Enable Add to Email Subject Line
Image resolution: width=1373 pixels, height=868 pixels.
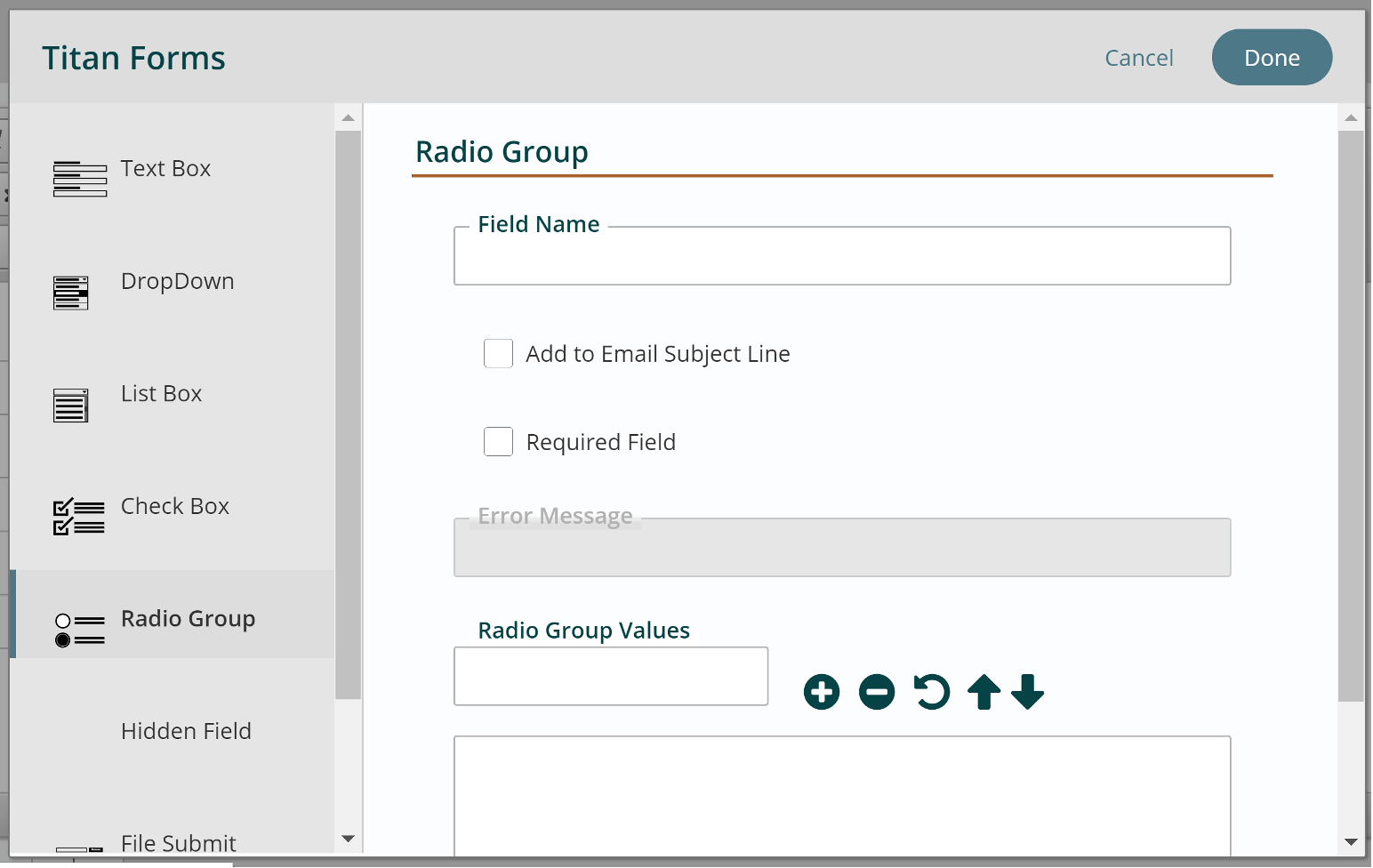(x=498, y=353)
